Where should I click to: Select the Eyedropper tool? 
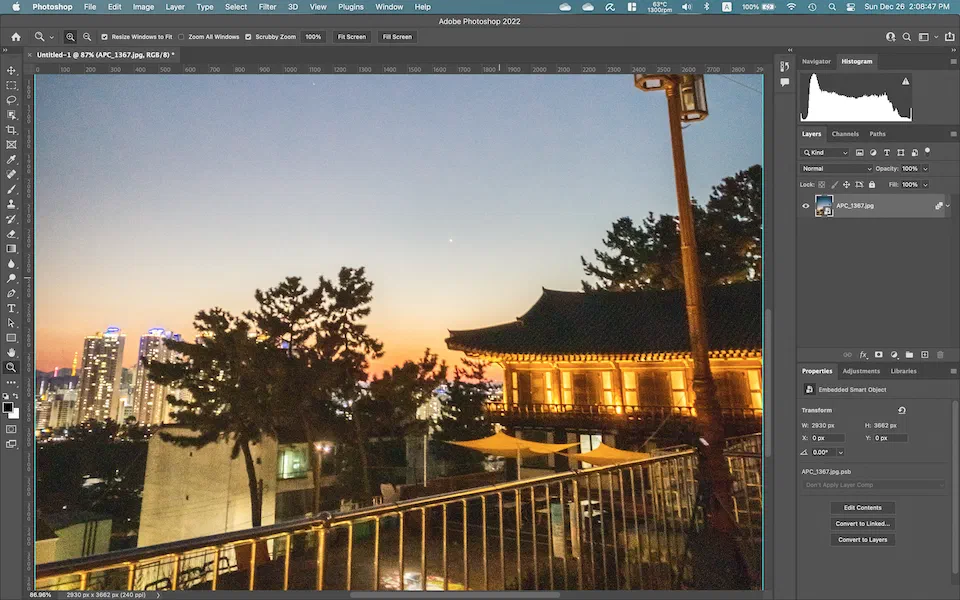coord(12,160)
